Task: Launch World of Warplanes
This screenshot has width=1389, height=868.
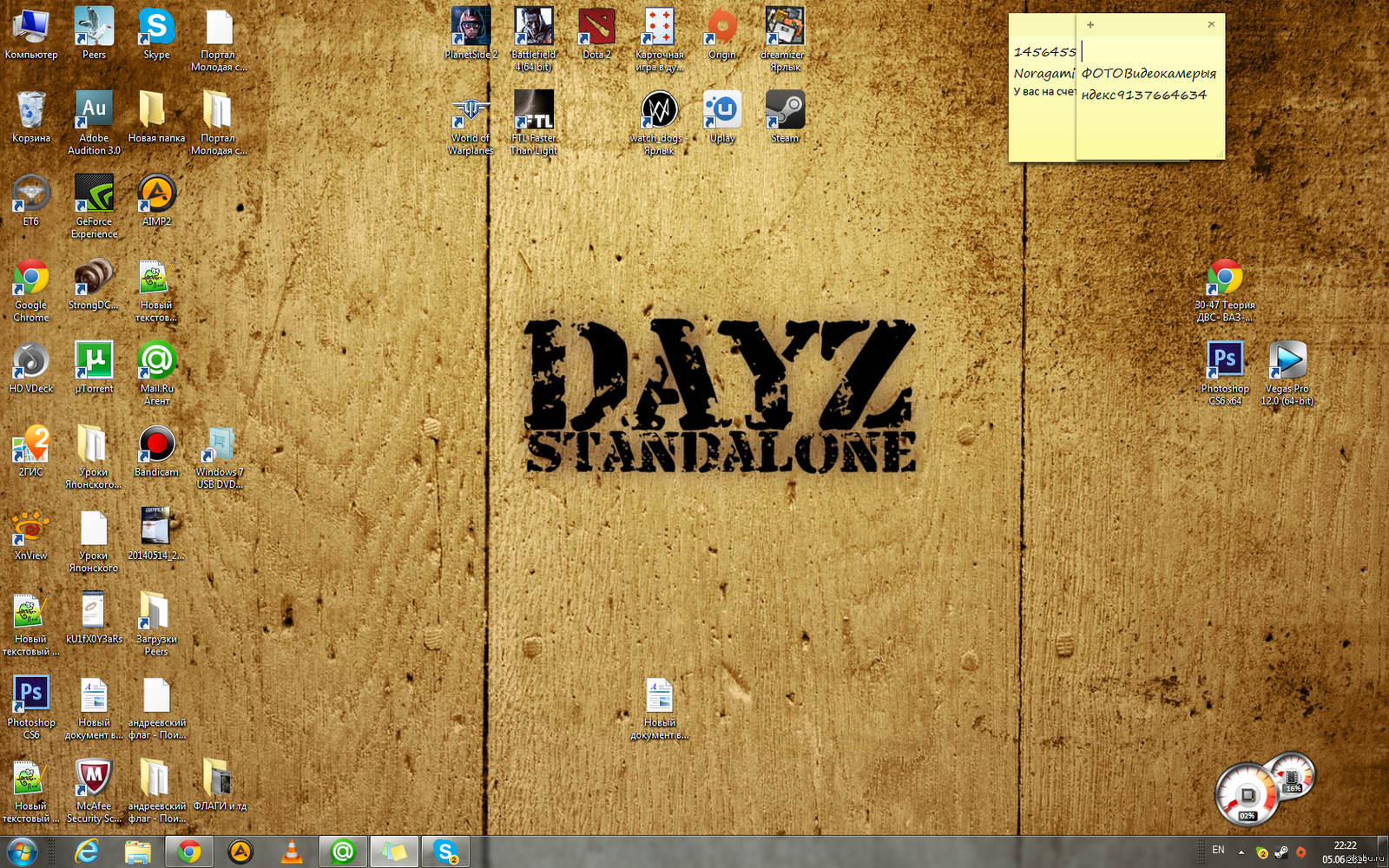Action: click(x=471, y=123)
